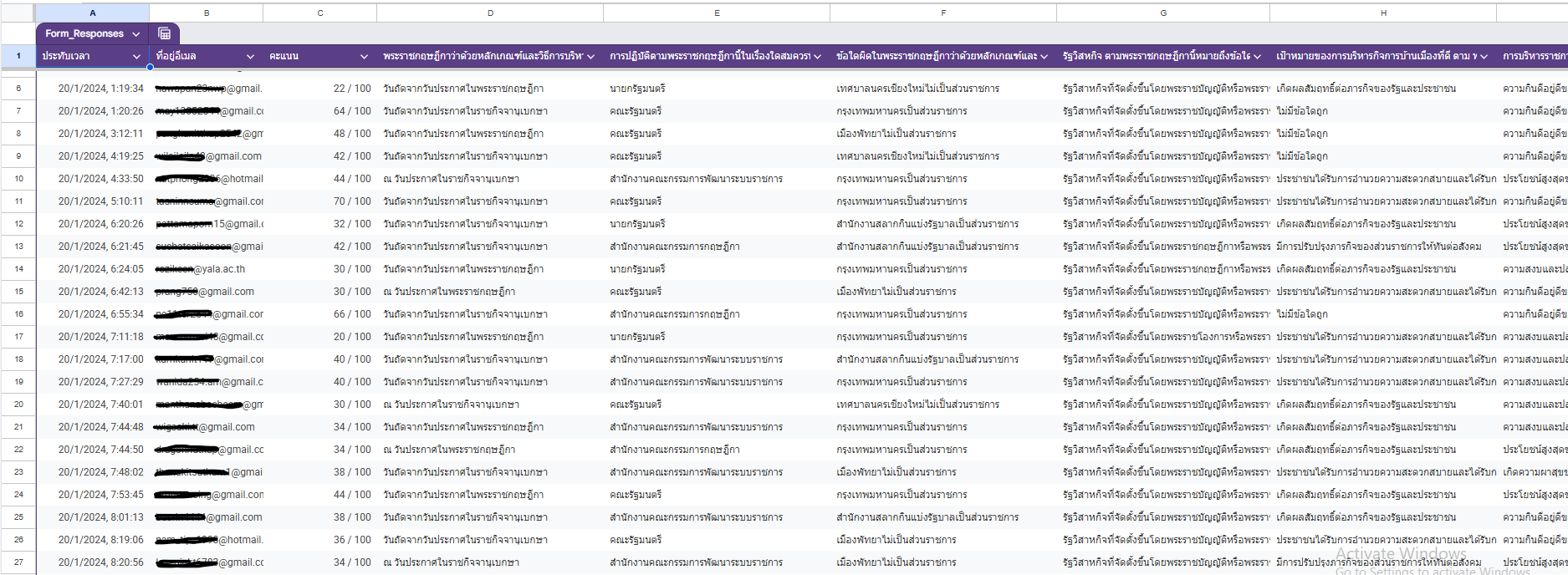Screen dimensions: 1568x575
Task: Open column E header filter dropdown
Action: pos(817,56)
